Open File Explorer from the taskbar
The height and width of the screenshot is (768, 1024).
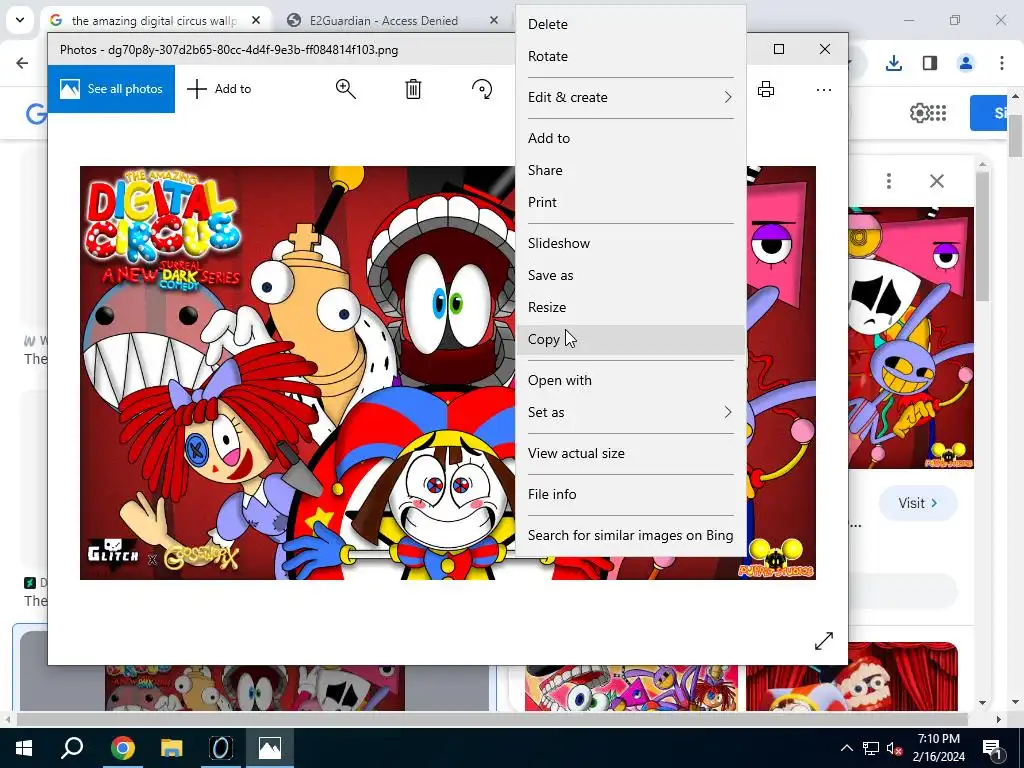click(x=172, y=748)
